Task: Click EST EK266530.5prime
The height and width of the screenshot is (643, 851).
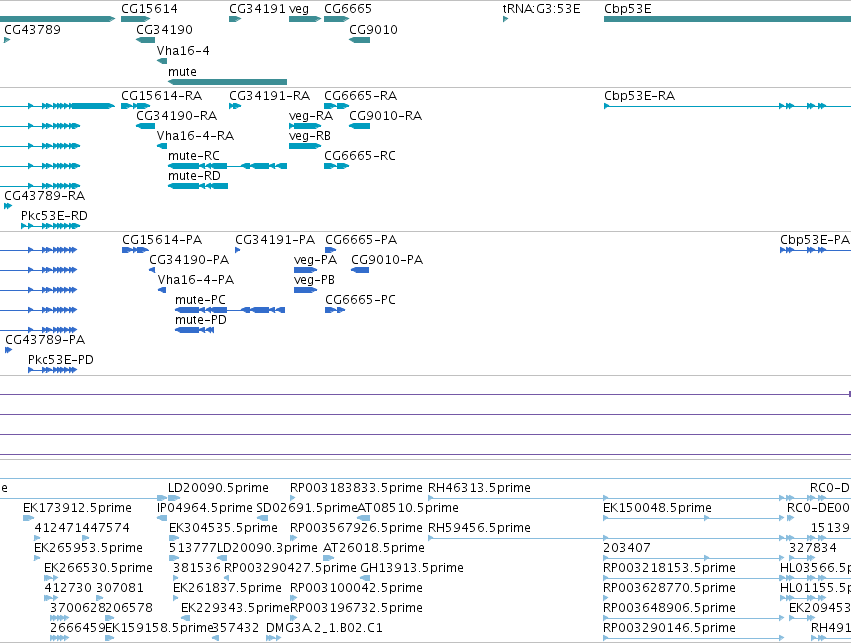Action: pos(98,568)
